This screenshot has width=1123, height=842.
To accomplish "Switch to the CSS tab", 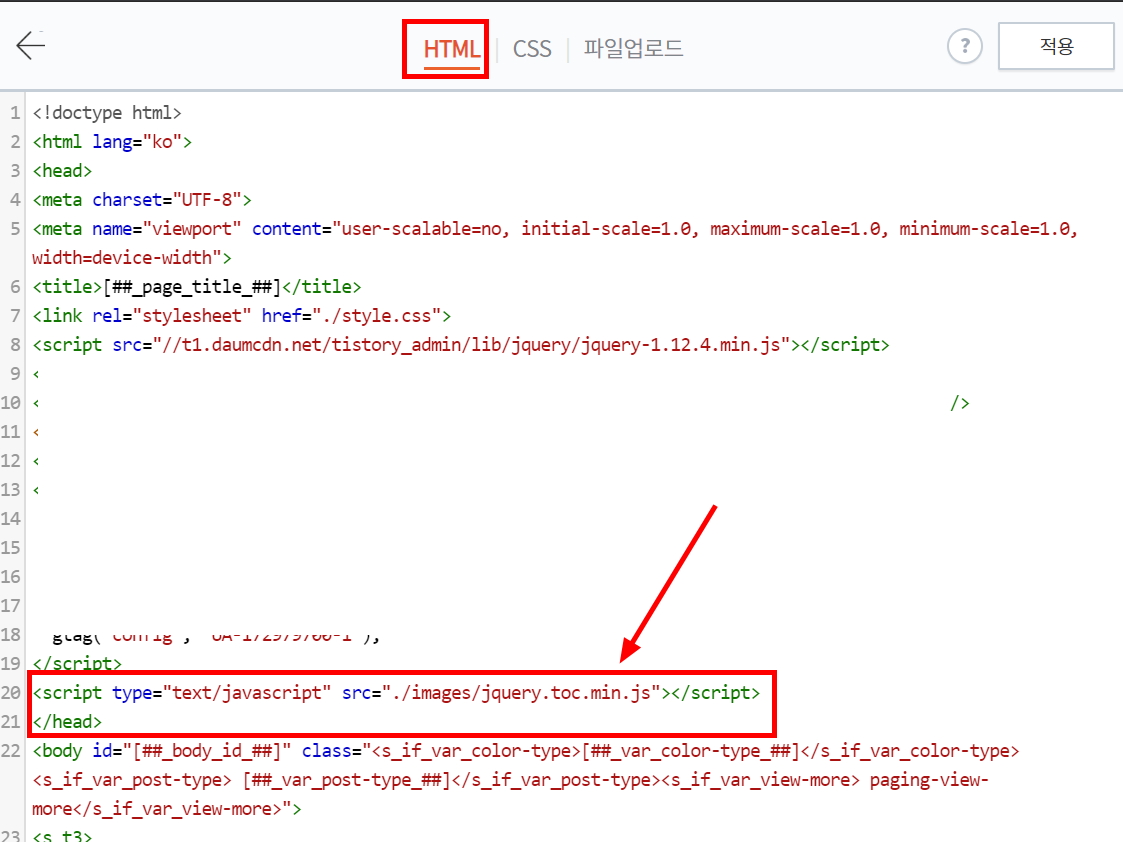I will (x=532, y=49).
